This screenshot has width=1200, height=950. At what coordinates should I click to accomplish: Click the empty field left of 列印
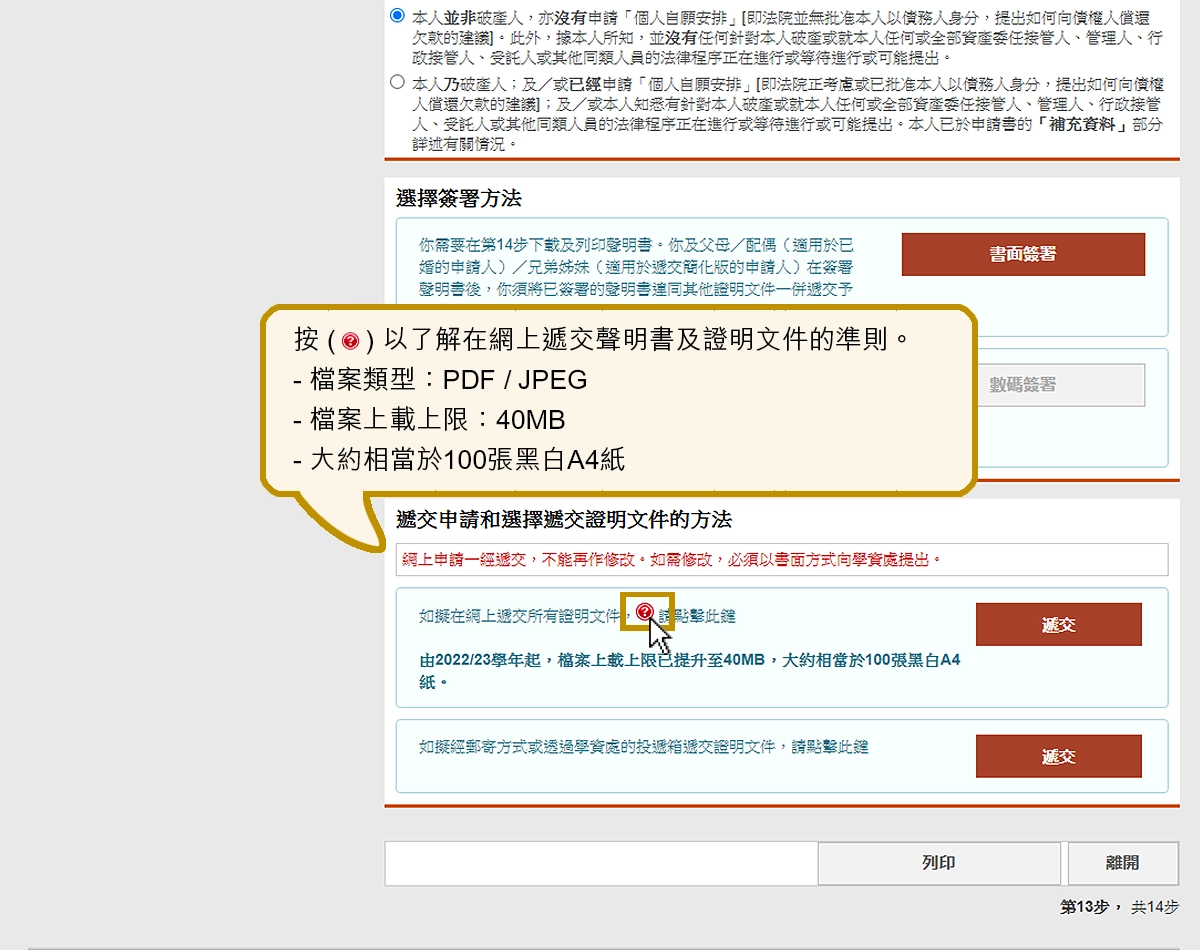[601, 863]
